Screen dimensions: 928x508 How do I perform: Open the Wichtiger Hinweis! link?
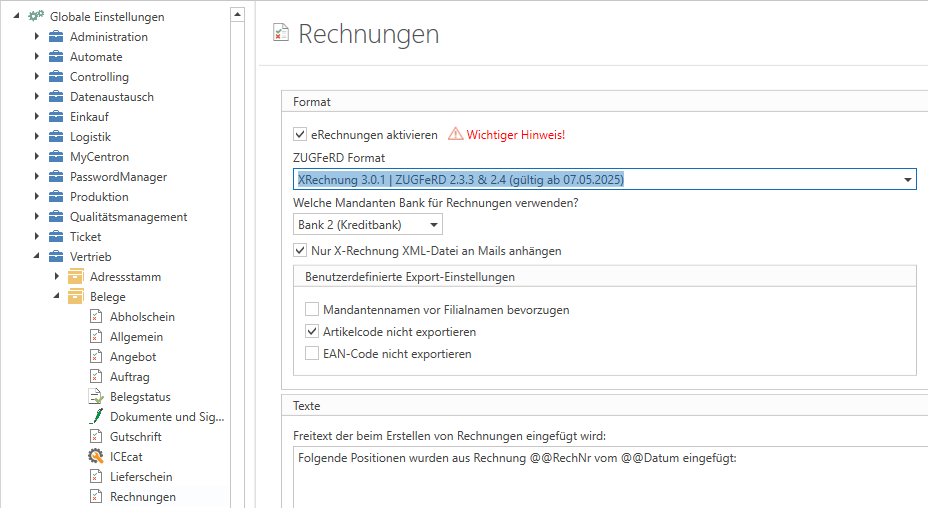coord(516,134)
